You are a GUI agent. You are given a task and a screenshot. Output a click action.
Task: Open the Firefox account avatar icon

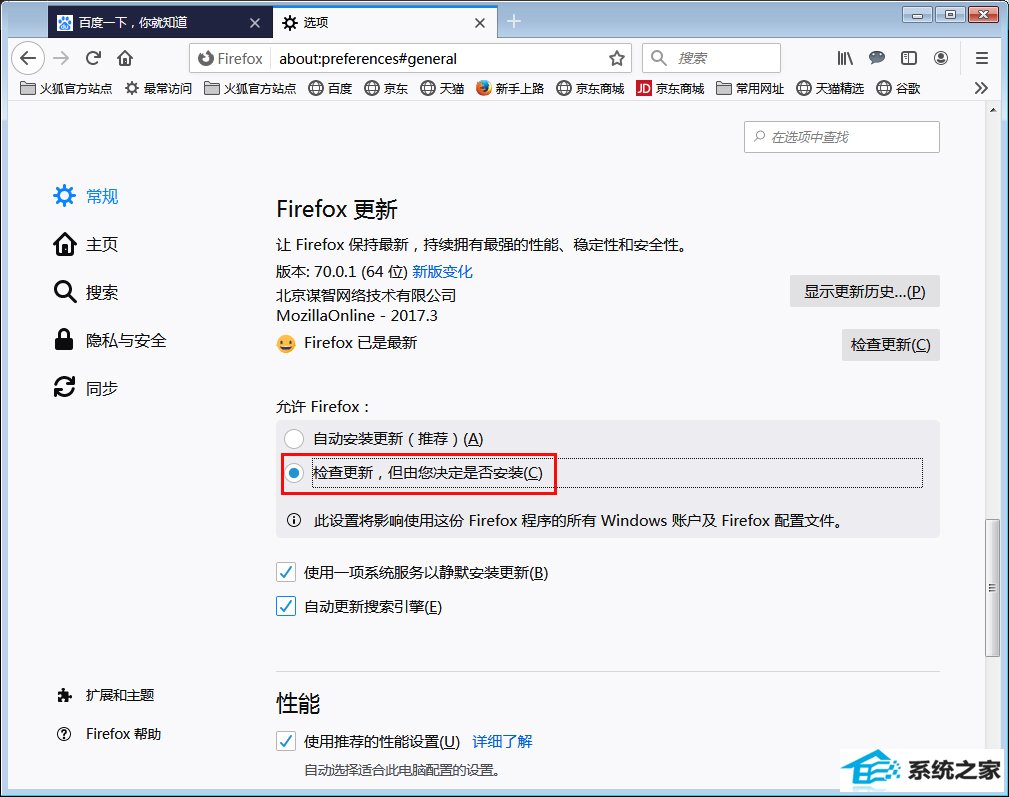[x=941, y=59]
